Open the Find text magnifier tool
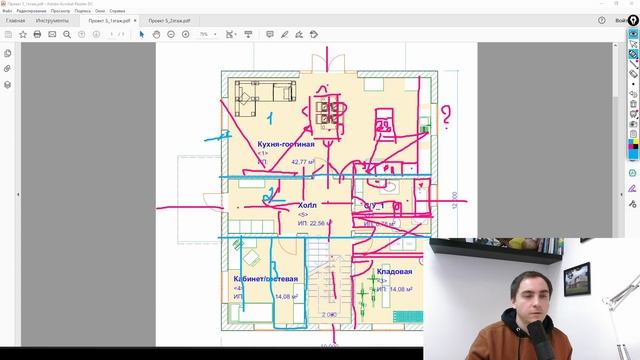This screenshot has height=360, width=640. (x=67, y=35)
